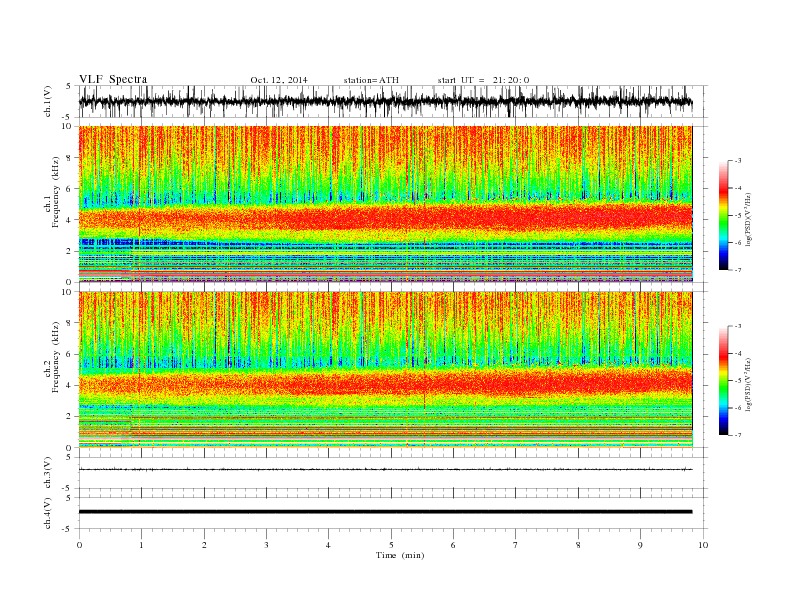This screenshot has height=612, width=792.
Task: Click the ch.2 spectrogram red band near 4 kHz
Action: click(385, 385)
